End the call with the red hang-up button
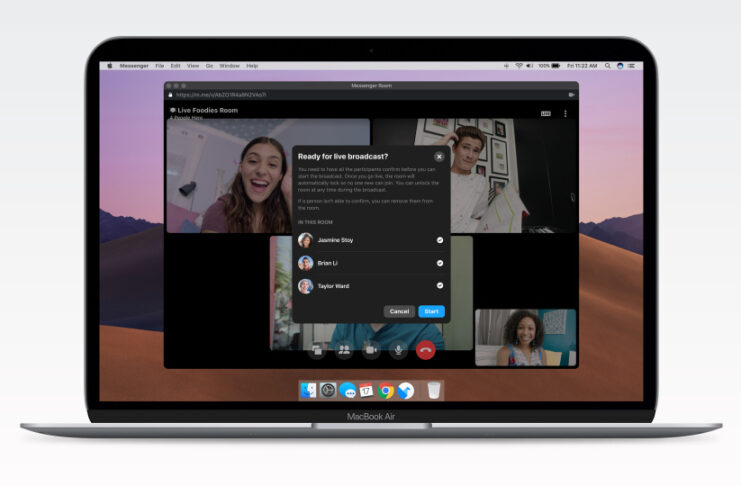This screenshot has width=741, height=486. click(425, 350)
